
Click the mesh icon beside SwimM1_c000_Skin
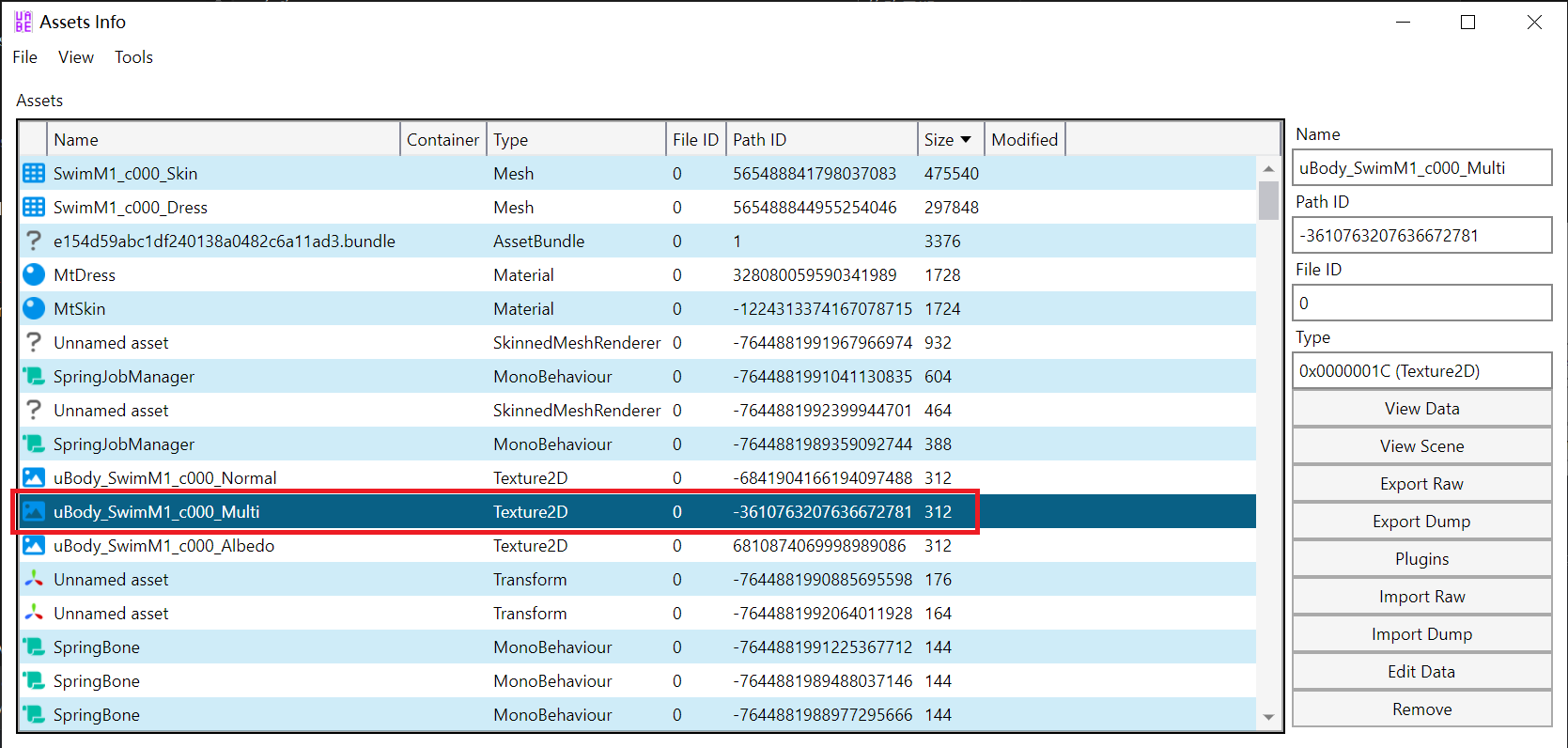point(34,173)
